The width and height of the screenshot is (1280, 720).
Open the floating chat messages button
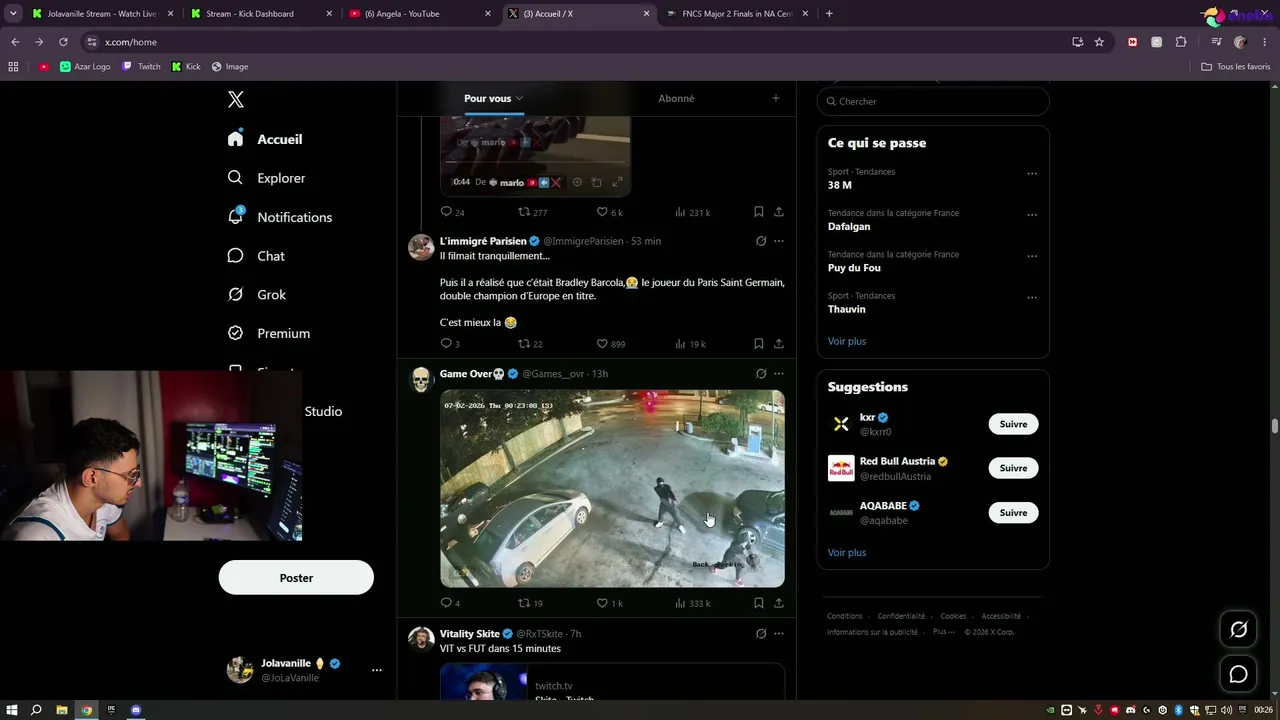click(x=1238, y=674)
